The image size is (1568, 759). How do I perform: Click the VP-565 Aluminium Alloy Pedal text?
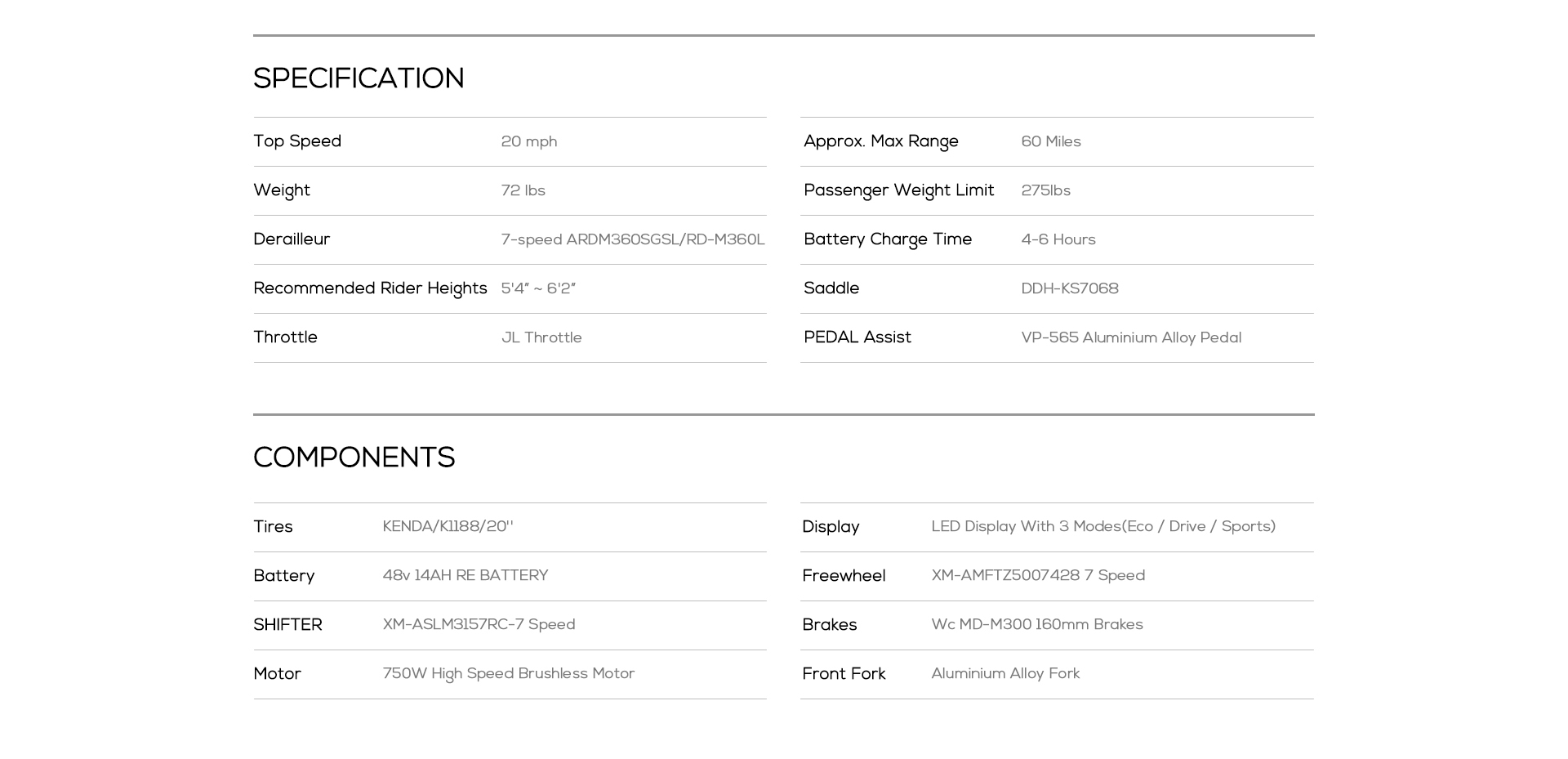(x=1131, y=338)
